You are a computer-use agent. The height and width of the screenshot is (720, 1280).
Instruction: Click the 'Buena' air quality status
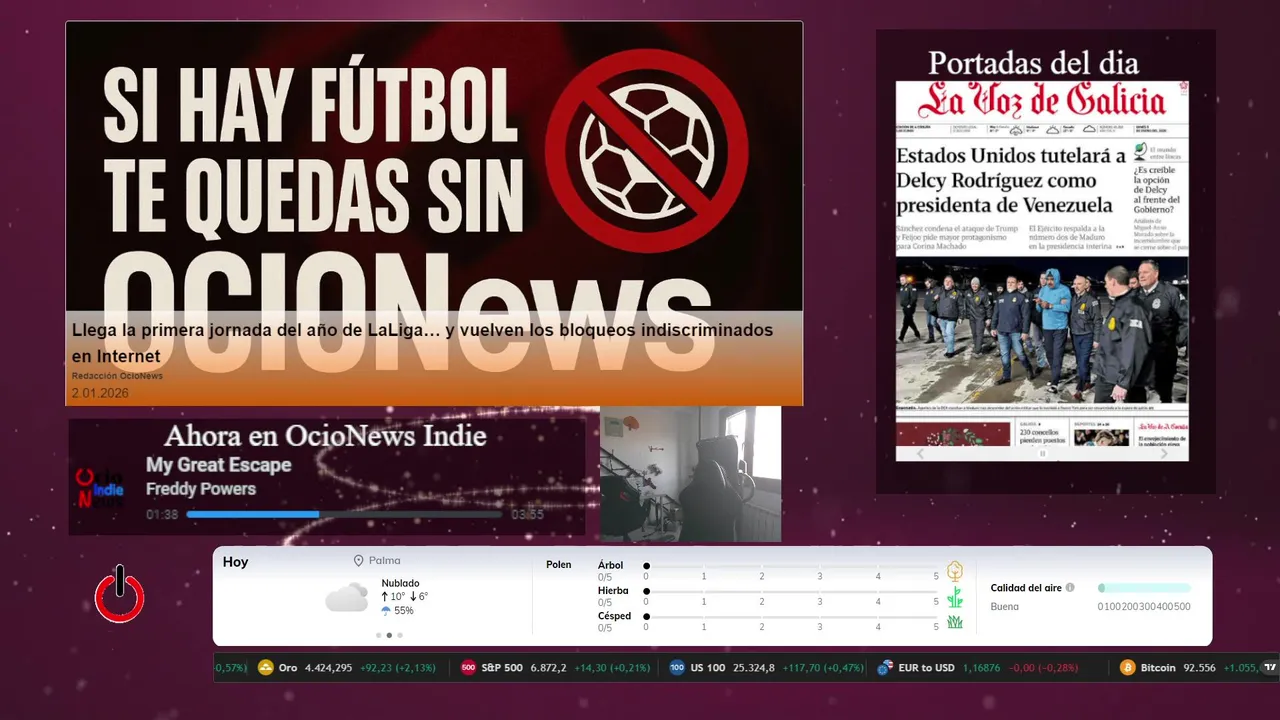pyautogui.click(x=1004, y=607)
